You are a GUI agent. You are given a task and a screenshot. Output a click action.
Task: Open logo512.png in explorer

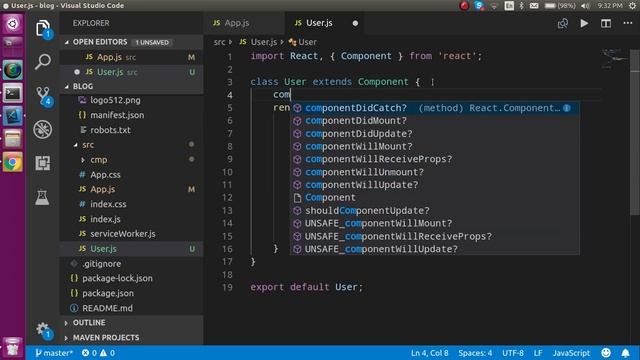tap(131, 100)
